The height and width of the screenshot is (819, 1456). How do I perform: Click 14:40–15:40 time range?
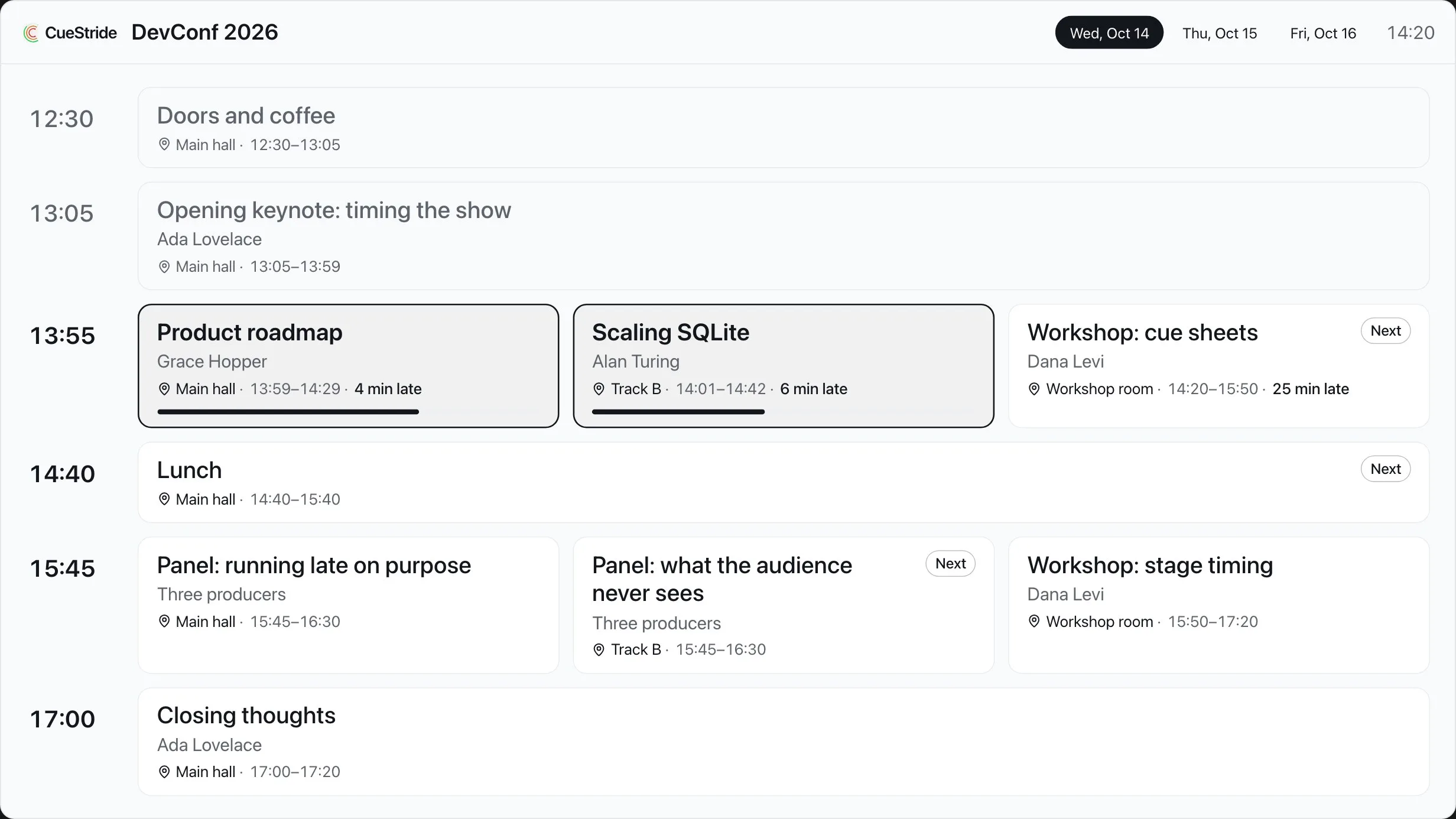295,499
